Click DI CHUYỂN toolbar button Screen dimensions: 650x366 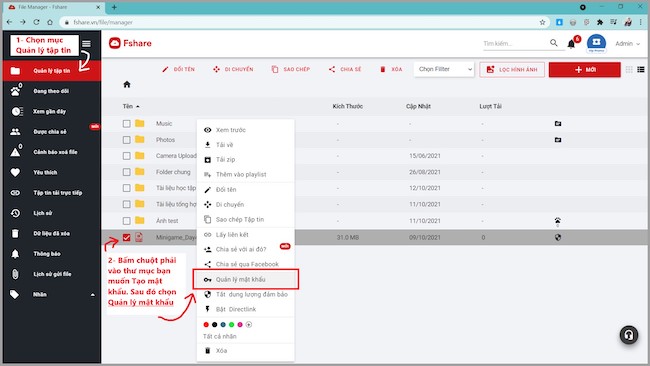233,69
